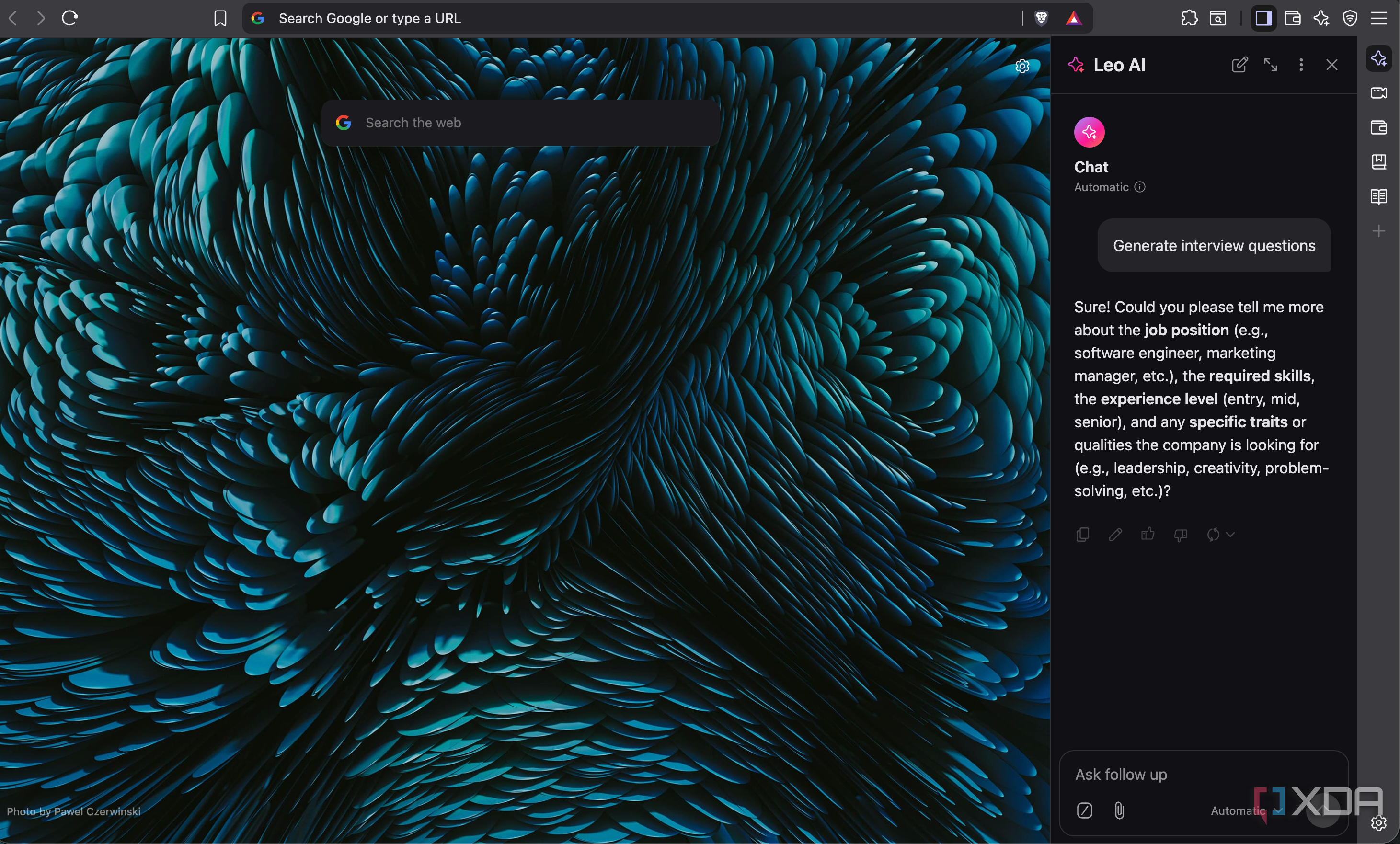1400x844 pixels.
Task: Toggle the sidebar panel button in toolbar
Action: point(1263,18)
